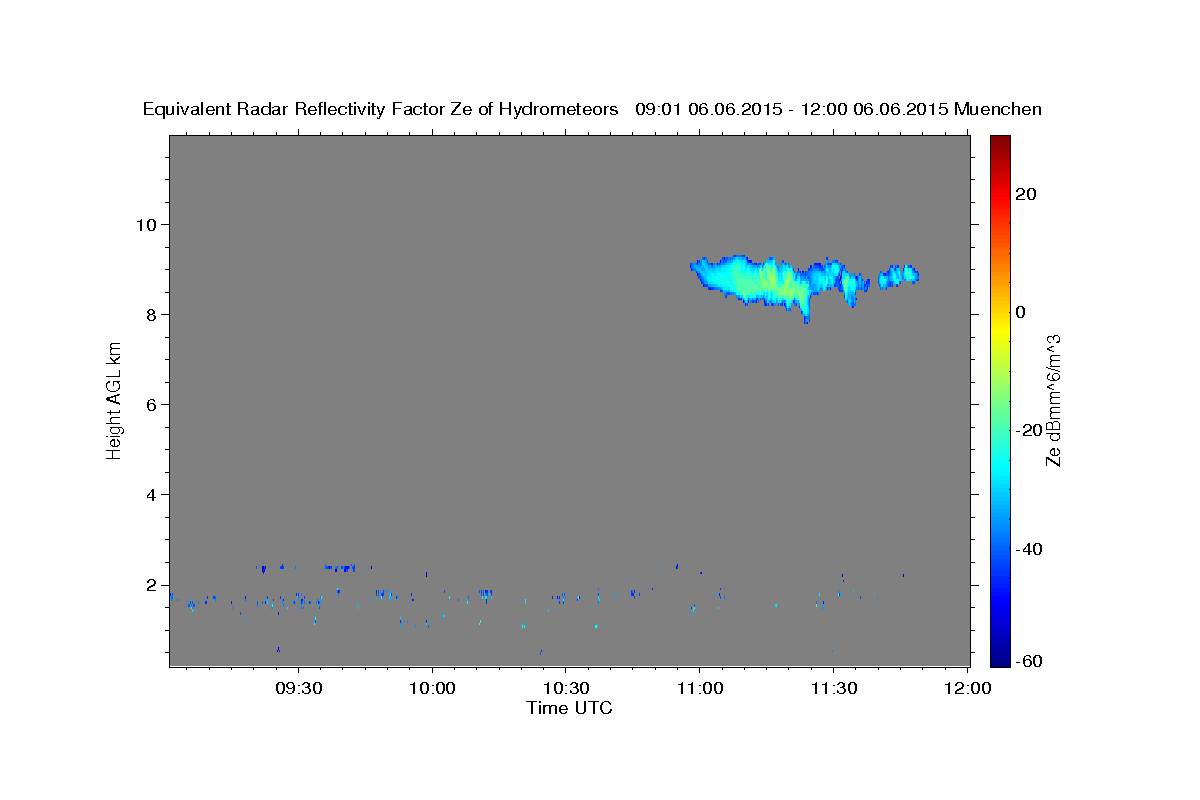Click the date range '09:01 06.06.2015 - 12:00 06.06.2015 Muenchen'
Screen dimensions: 1200x800
tap(839, 110)
